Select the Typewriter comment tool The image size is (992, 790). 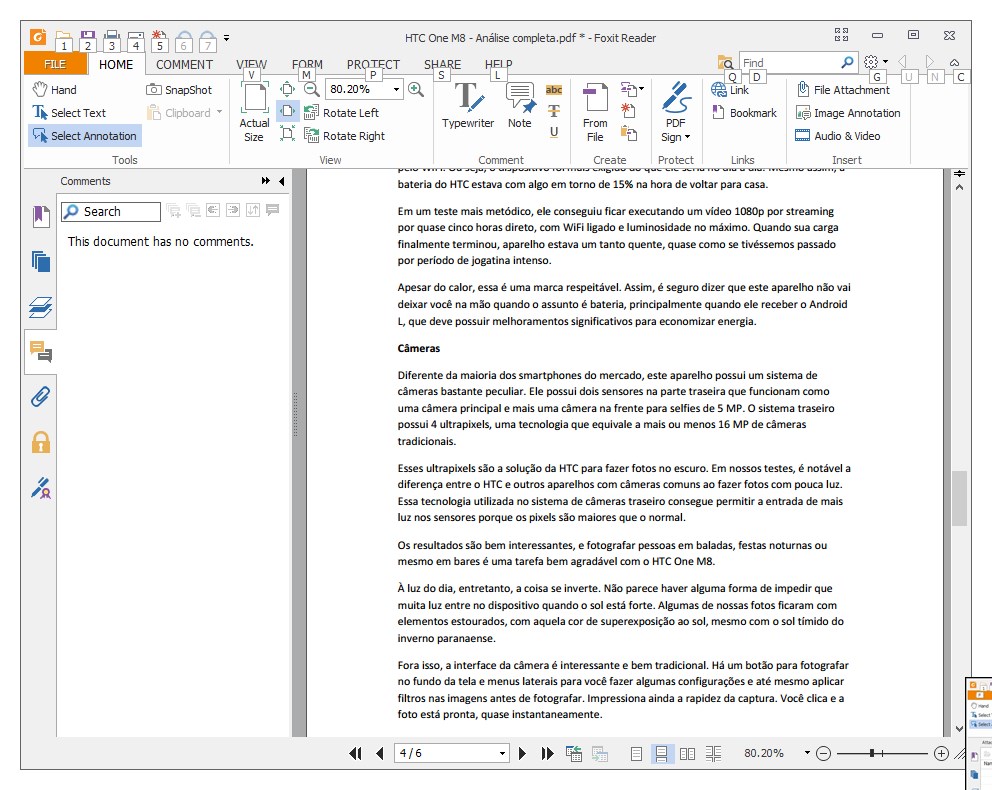tap(468, 106)
